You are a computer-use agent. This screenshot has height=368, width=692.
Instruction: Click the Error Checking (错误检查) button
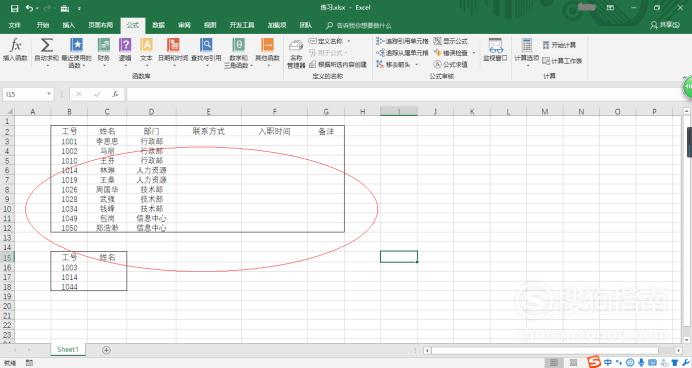[x=451, y=53]
